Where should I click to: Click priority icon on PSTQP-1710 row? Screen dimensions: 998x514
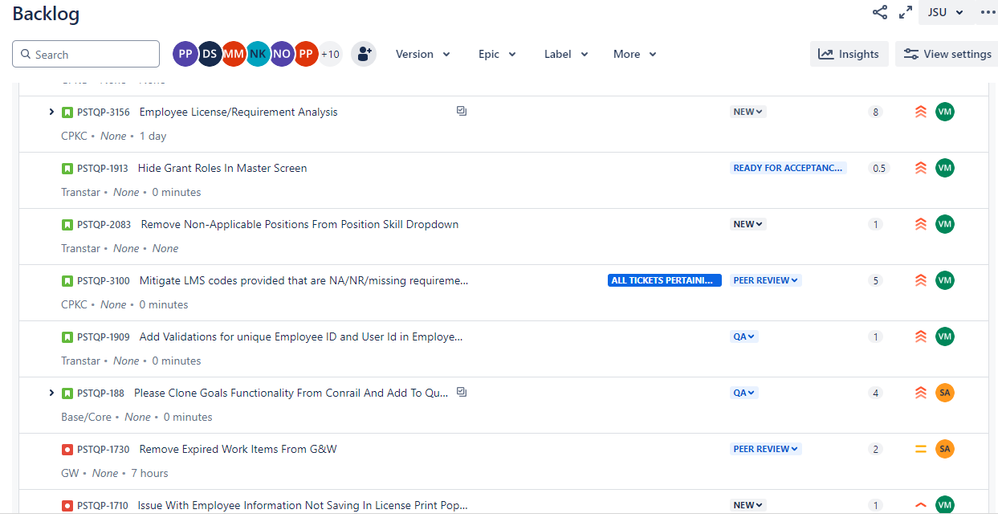[920, 505]
